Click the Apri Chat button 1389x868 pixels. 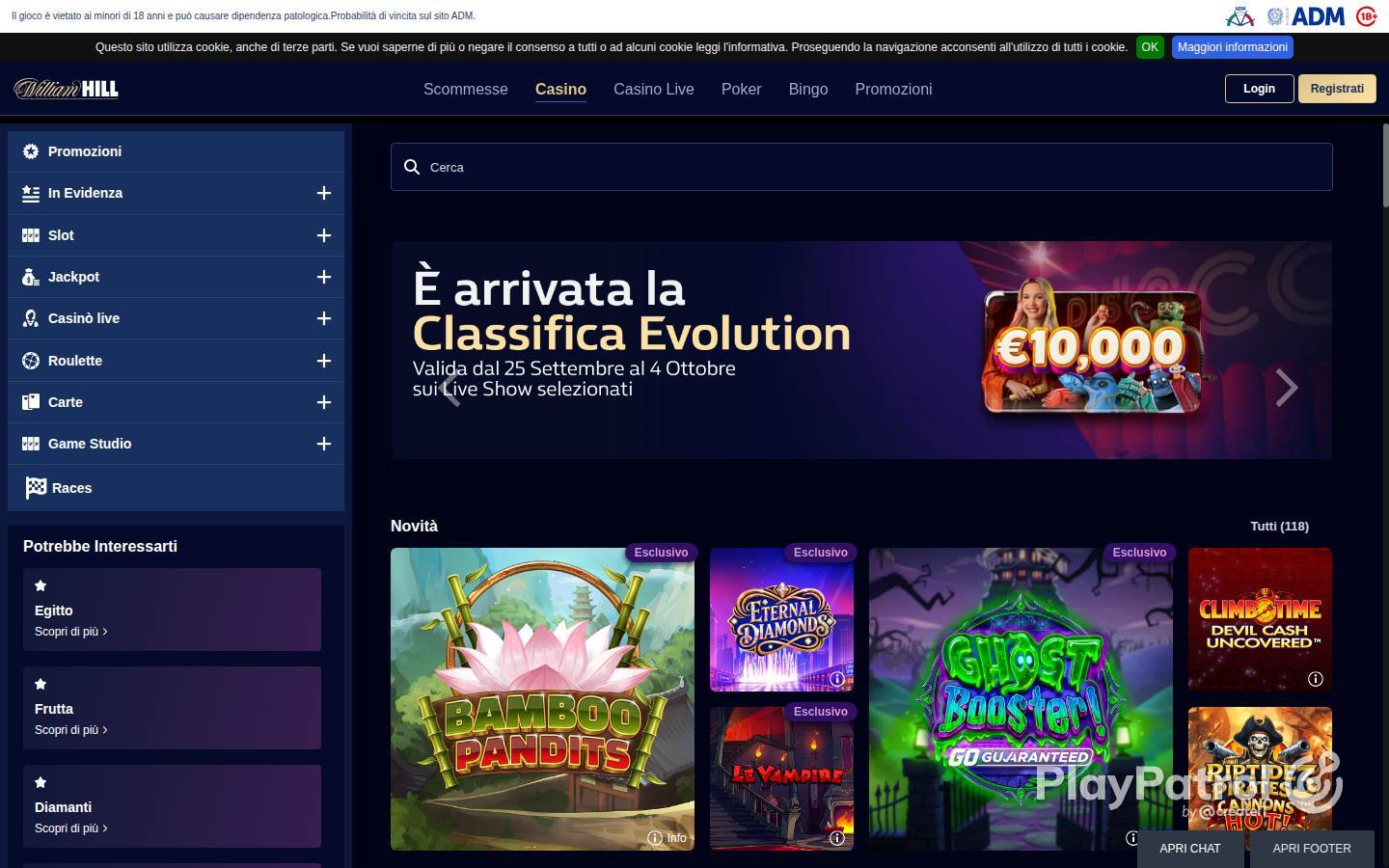(1190, 849)
